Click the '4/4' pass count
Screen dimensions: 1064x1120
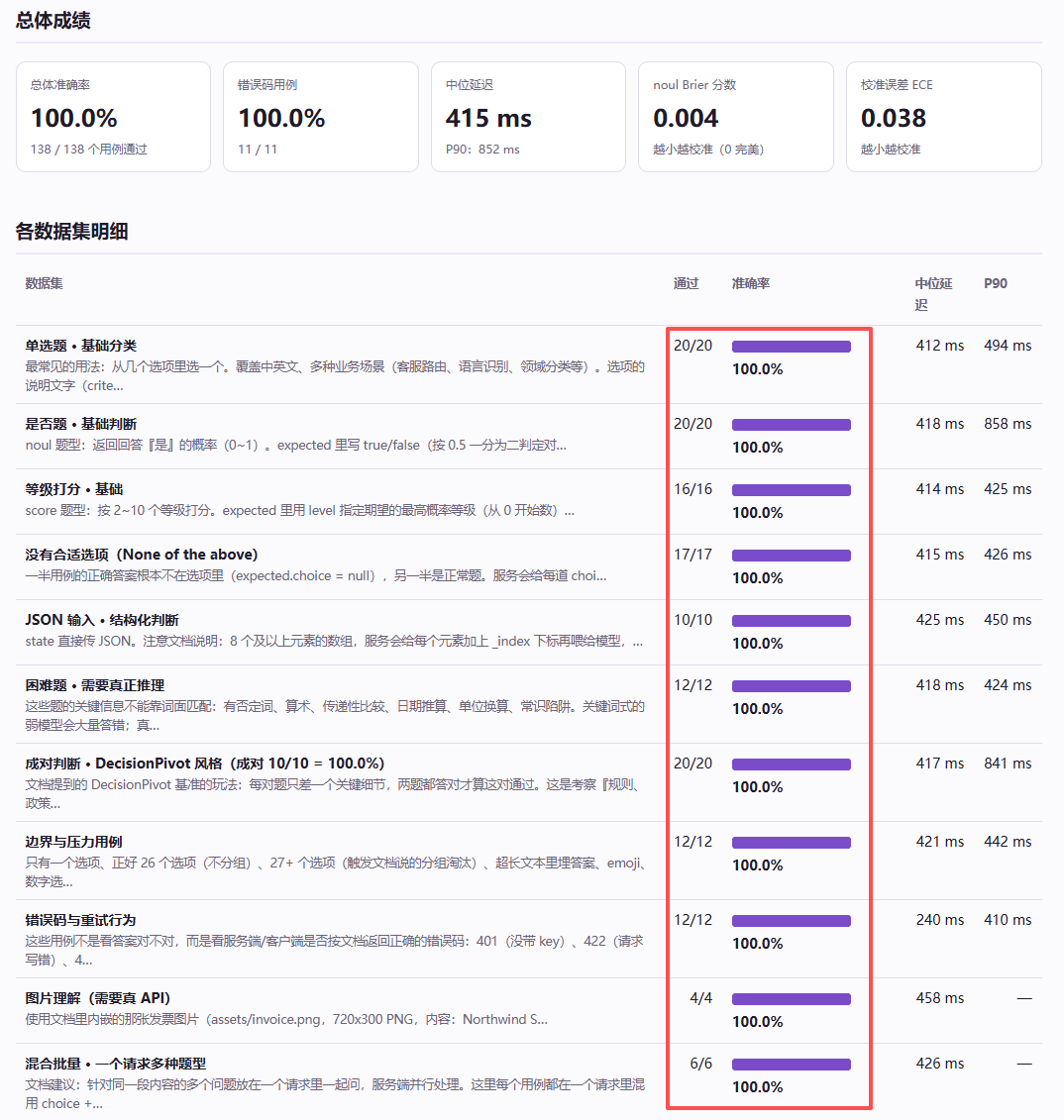pyautogui.click(x=701, y=998)
